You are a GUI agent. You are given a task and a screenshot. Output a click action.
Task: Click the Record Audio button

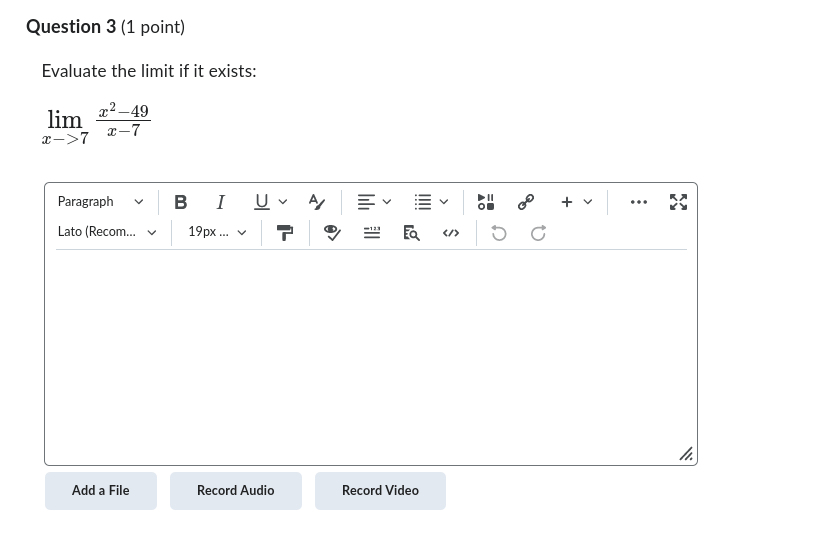(236, 491)
